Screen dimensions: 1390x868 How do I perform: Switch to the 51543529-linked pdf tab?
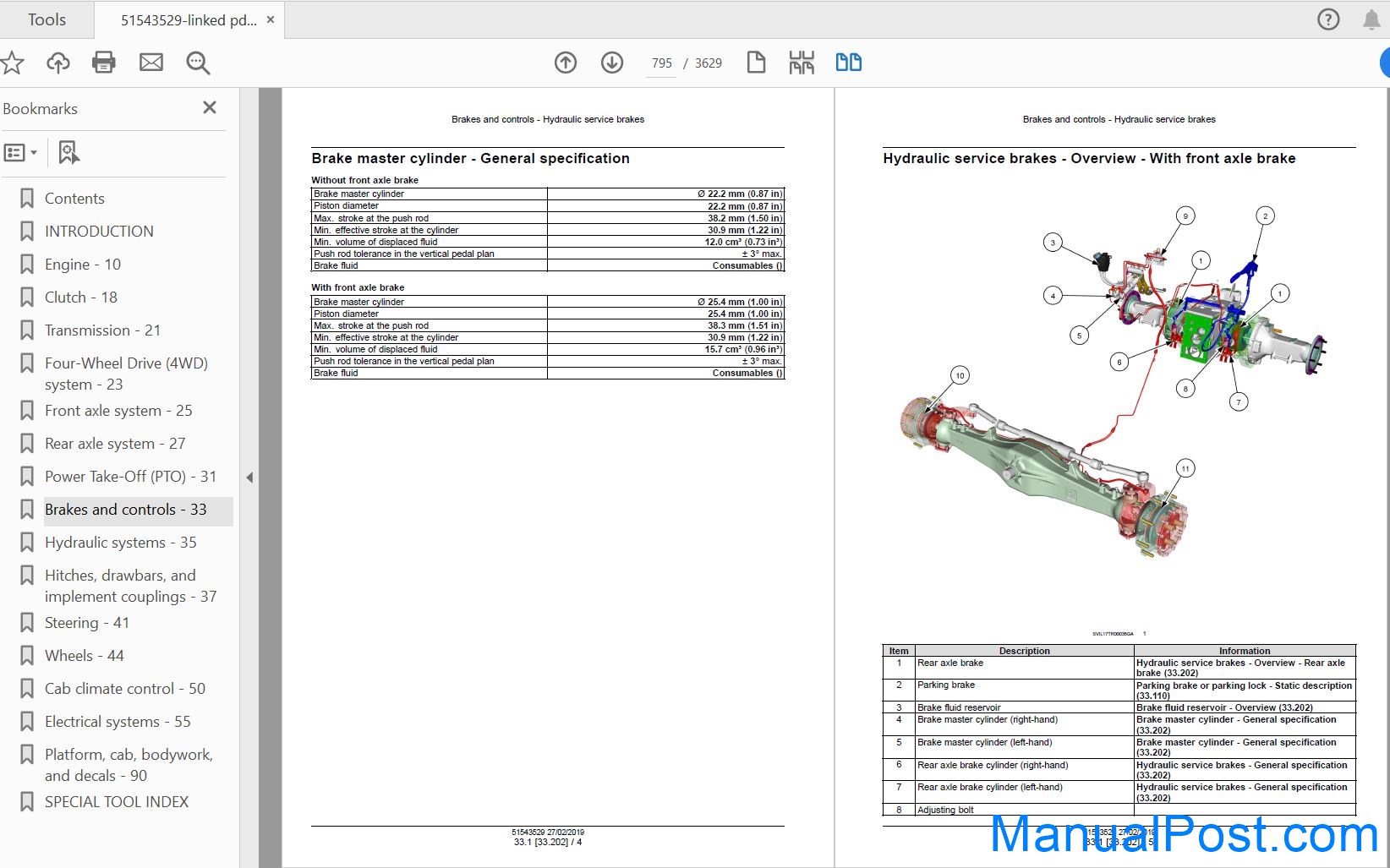click(188, 20)
